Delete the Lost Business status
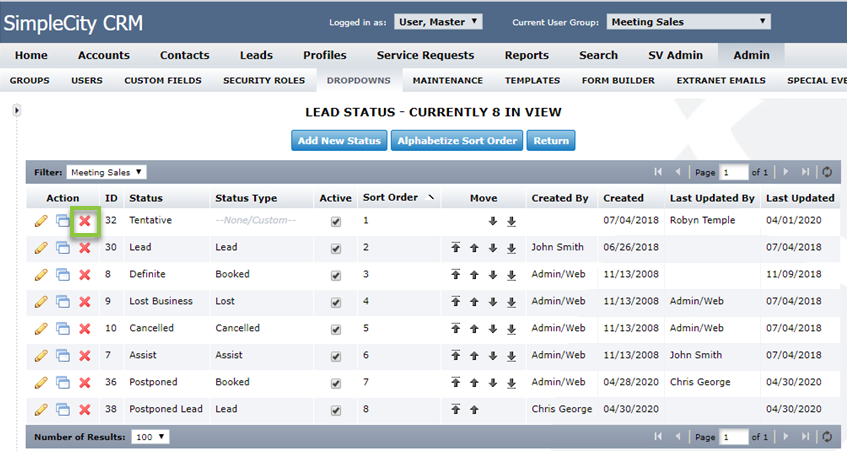The image size is (847, 451). pos(85,302)
